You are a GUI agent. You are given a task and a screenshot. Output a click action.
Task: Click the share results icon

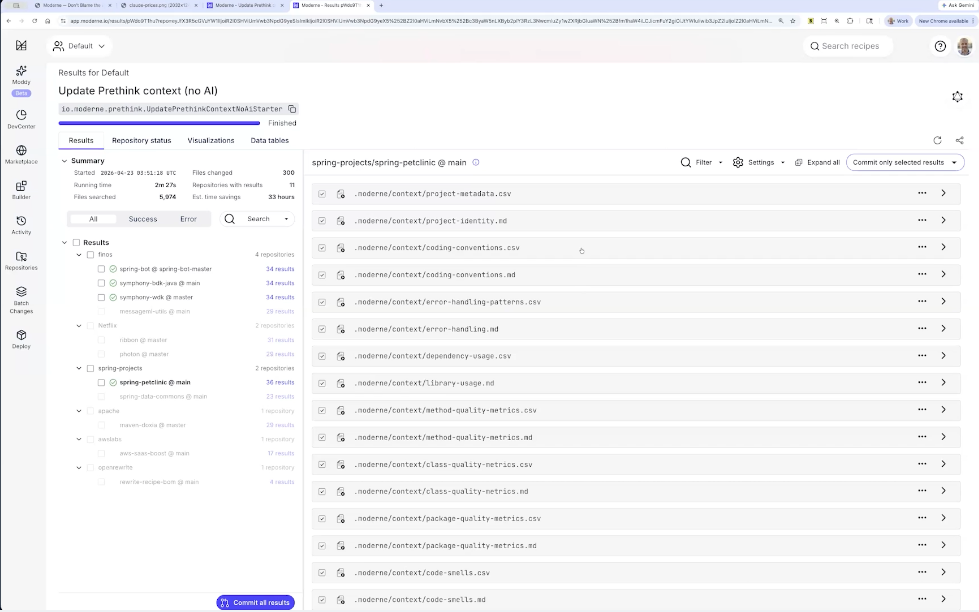click(x=960, y=141)
